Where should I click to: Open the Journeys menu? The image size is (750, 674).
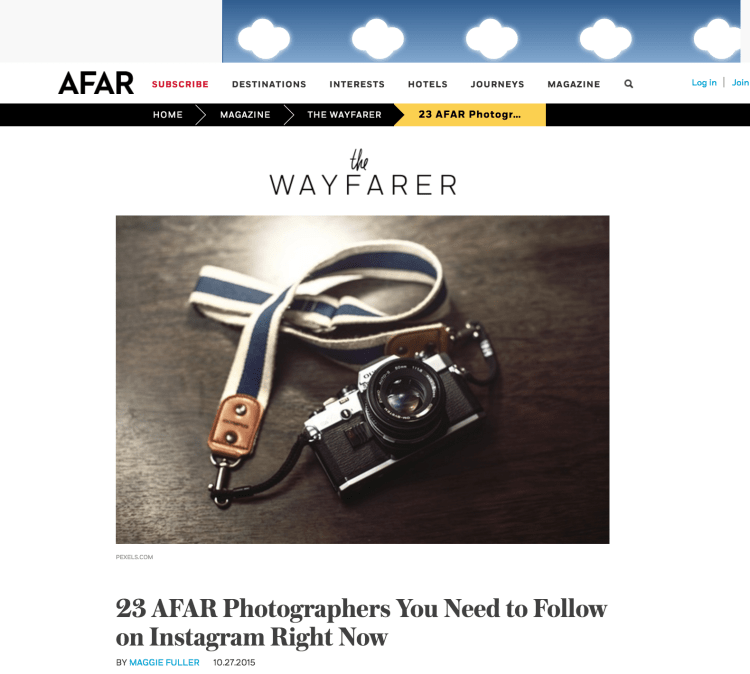point(497,84)
